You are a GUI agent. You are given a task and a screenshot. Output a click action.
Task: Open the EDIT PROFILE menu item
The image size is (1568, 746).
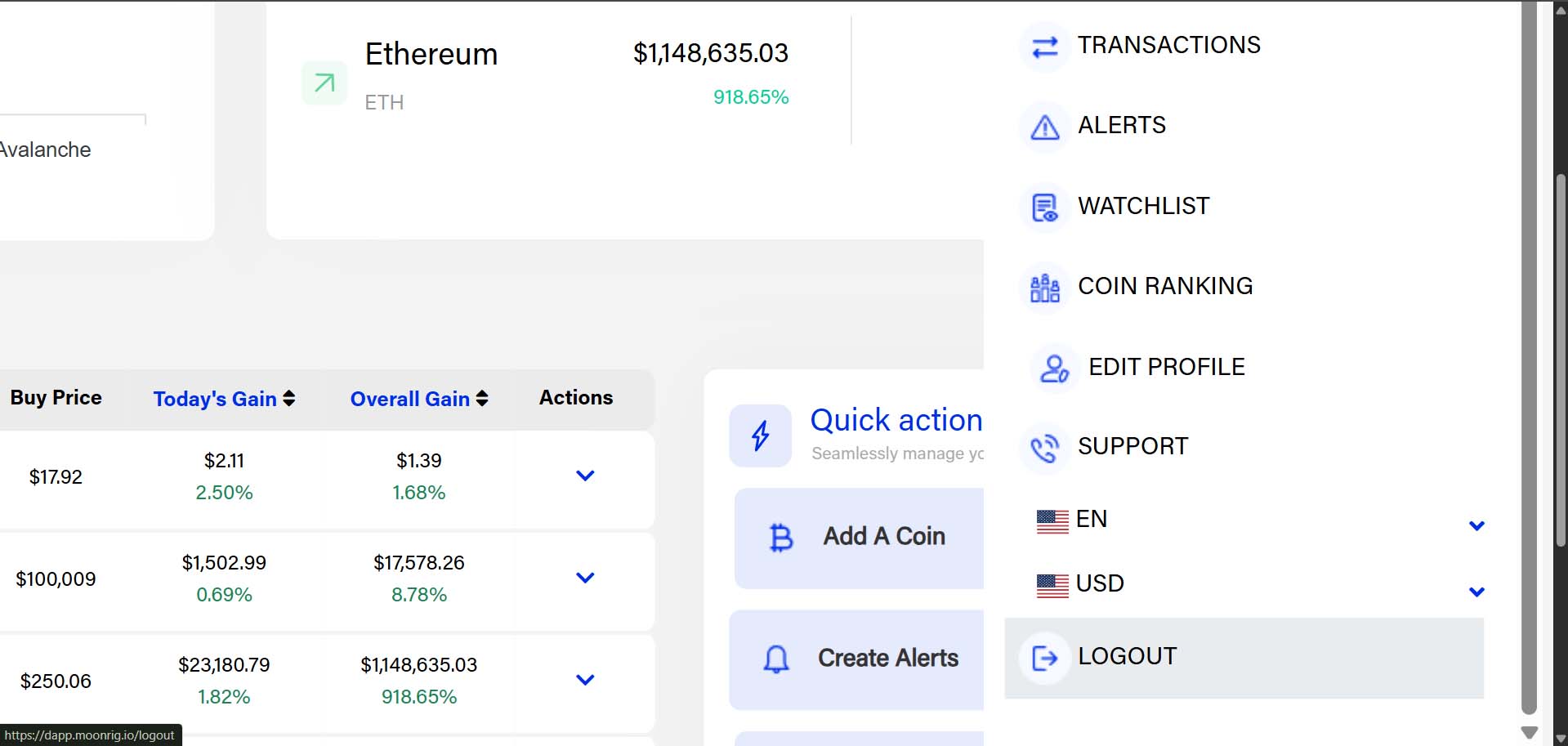[x=1167, y=367]
